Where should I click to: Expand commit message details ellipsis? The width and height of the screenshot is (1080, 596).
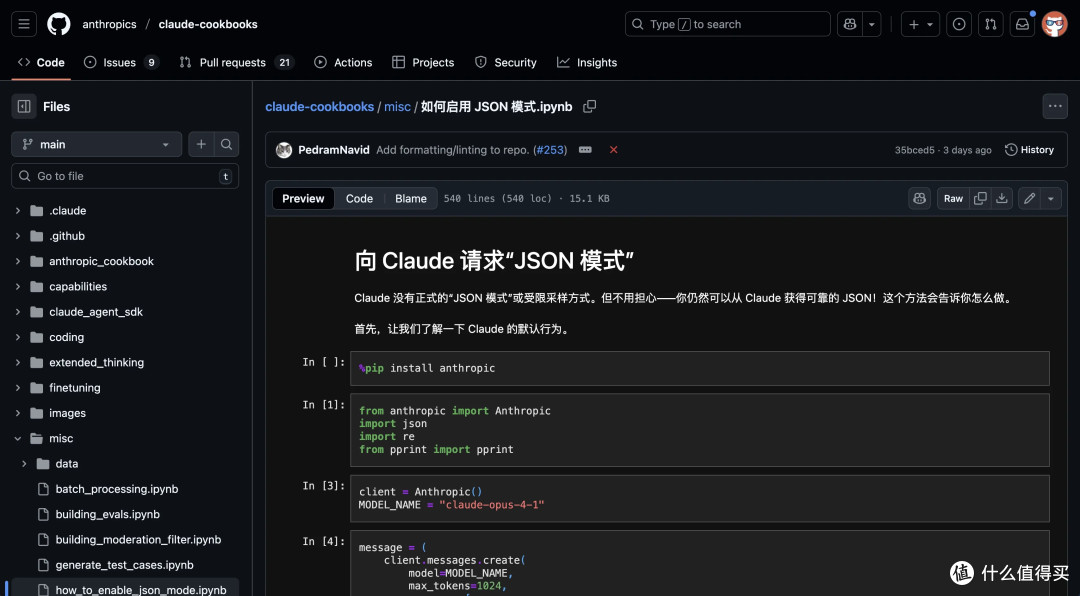pyautogui.click(x=585, y=150)
